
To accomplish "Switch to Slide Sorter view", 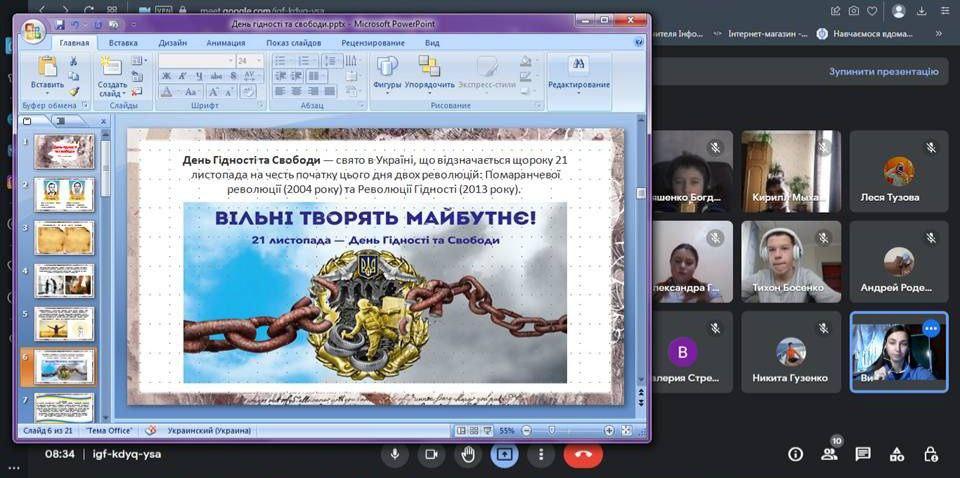I will (x=474, y=431).
